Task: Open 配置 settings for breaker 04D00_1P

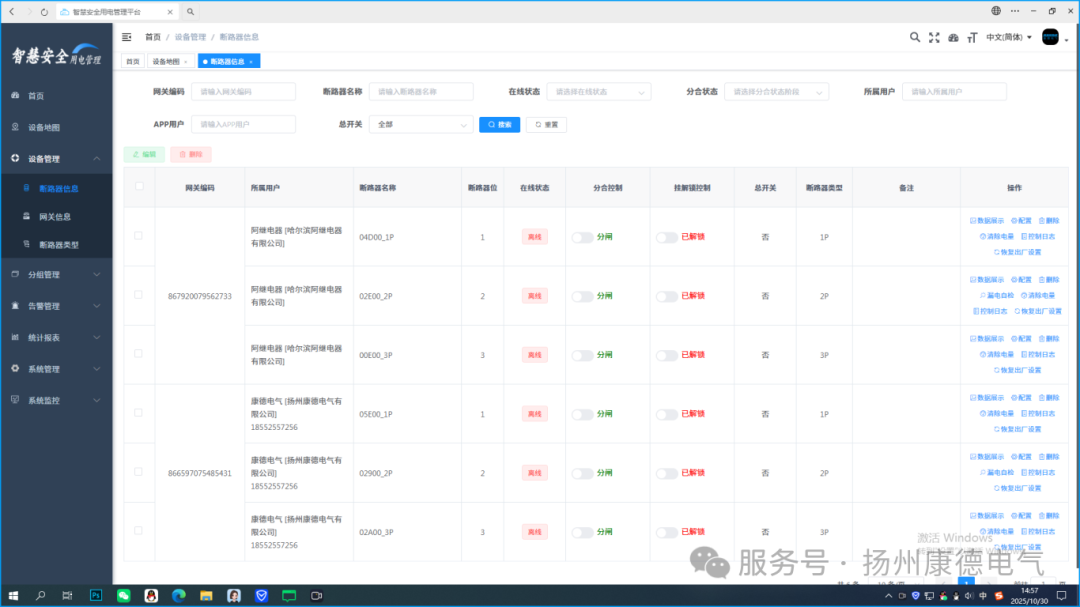Action: (1023, 221)
